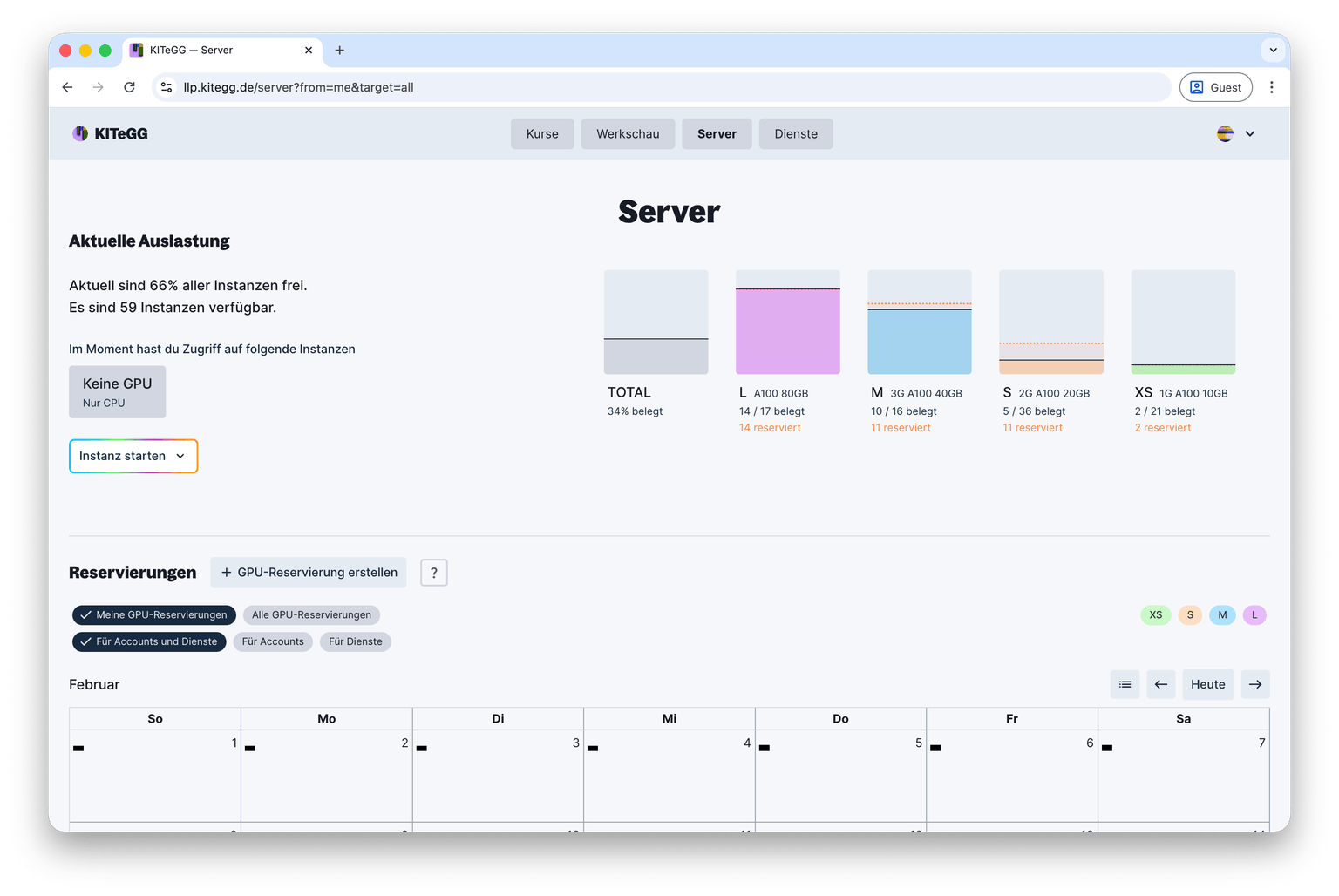Open site information icon in address bar

pos(167,87)
